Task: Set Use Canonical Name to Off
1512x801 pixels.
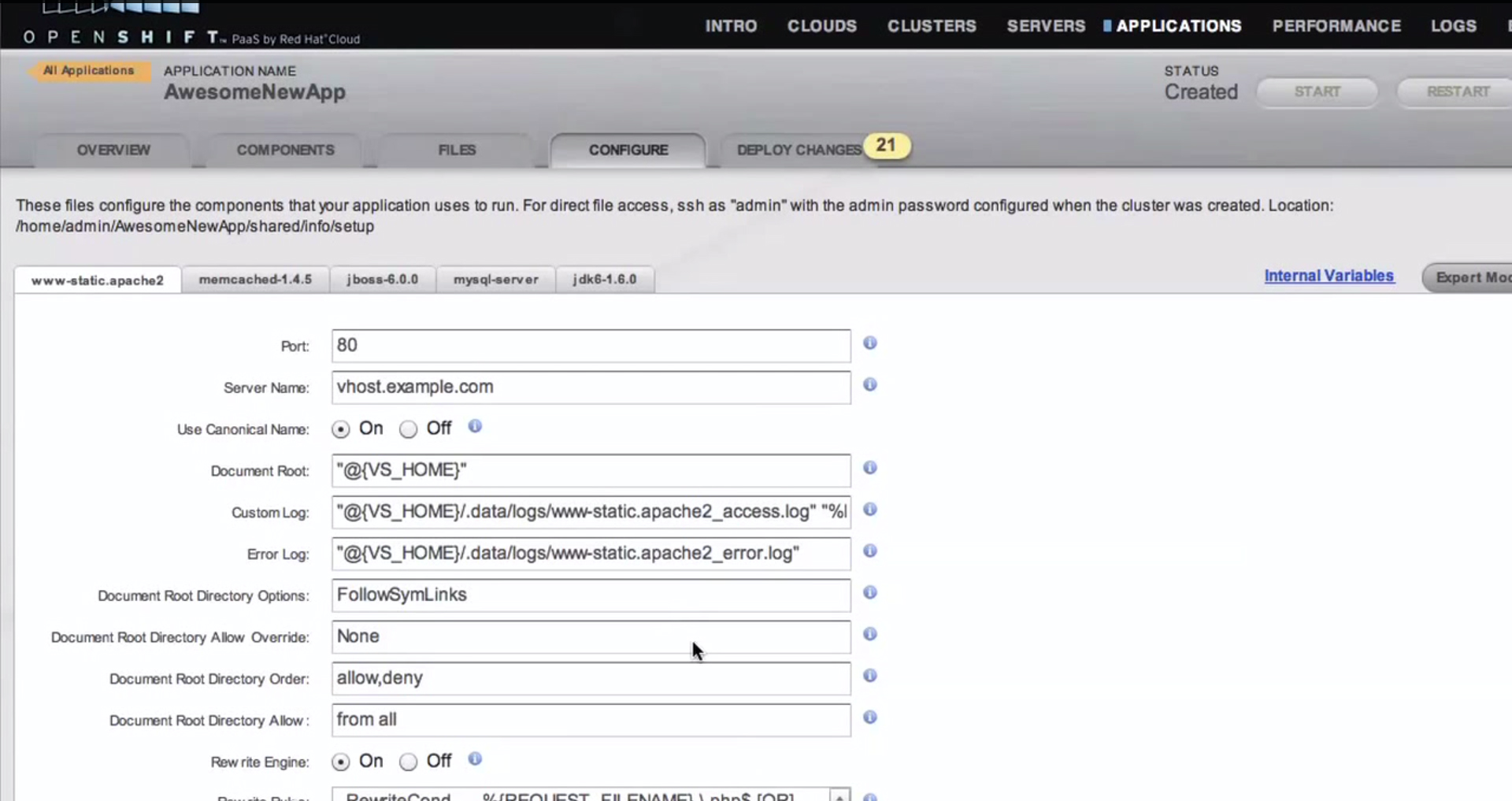Action: pyautogui.click(x=408, y=429)
